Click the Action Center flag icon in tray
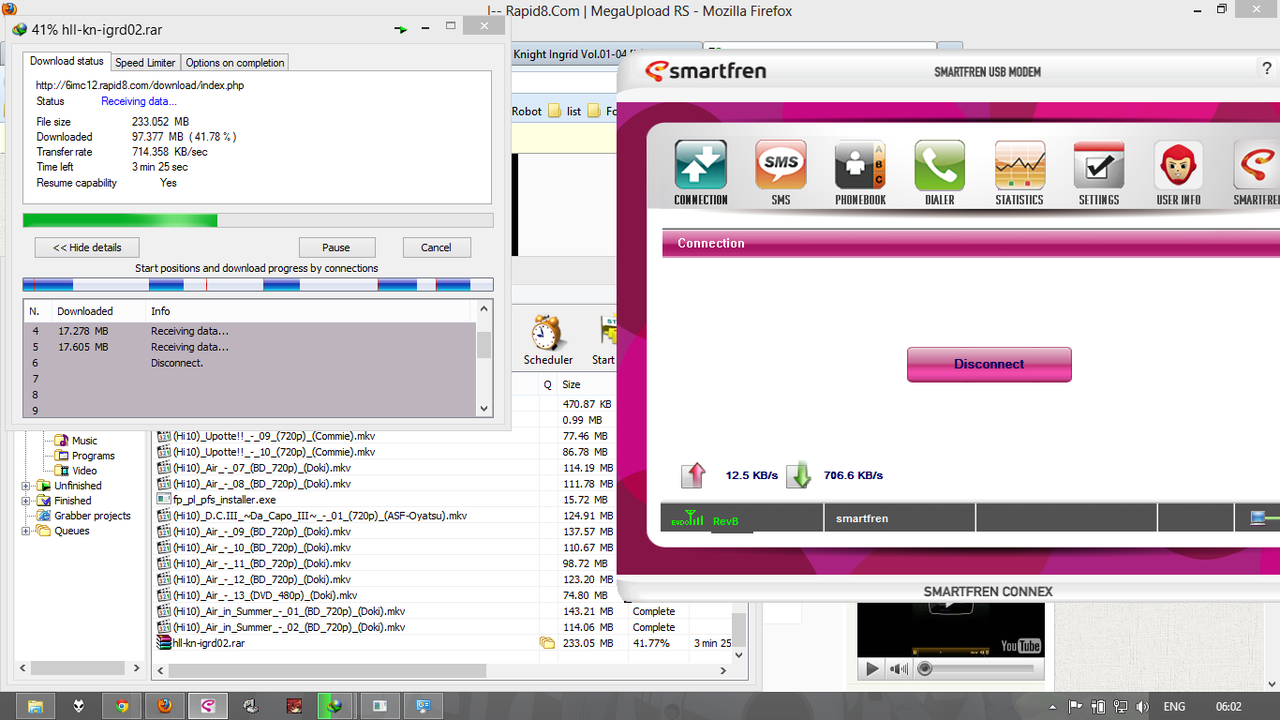The height and width of the screenshot is (720, 1280). (1077, 707)
